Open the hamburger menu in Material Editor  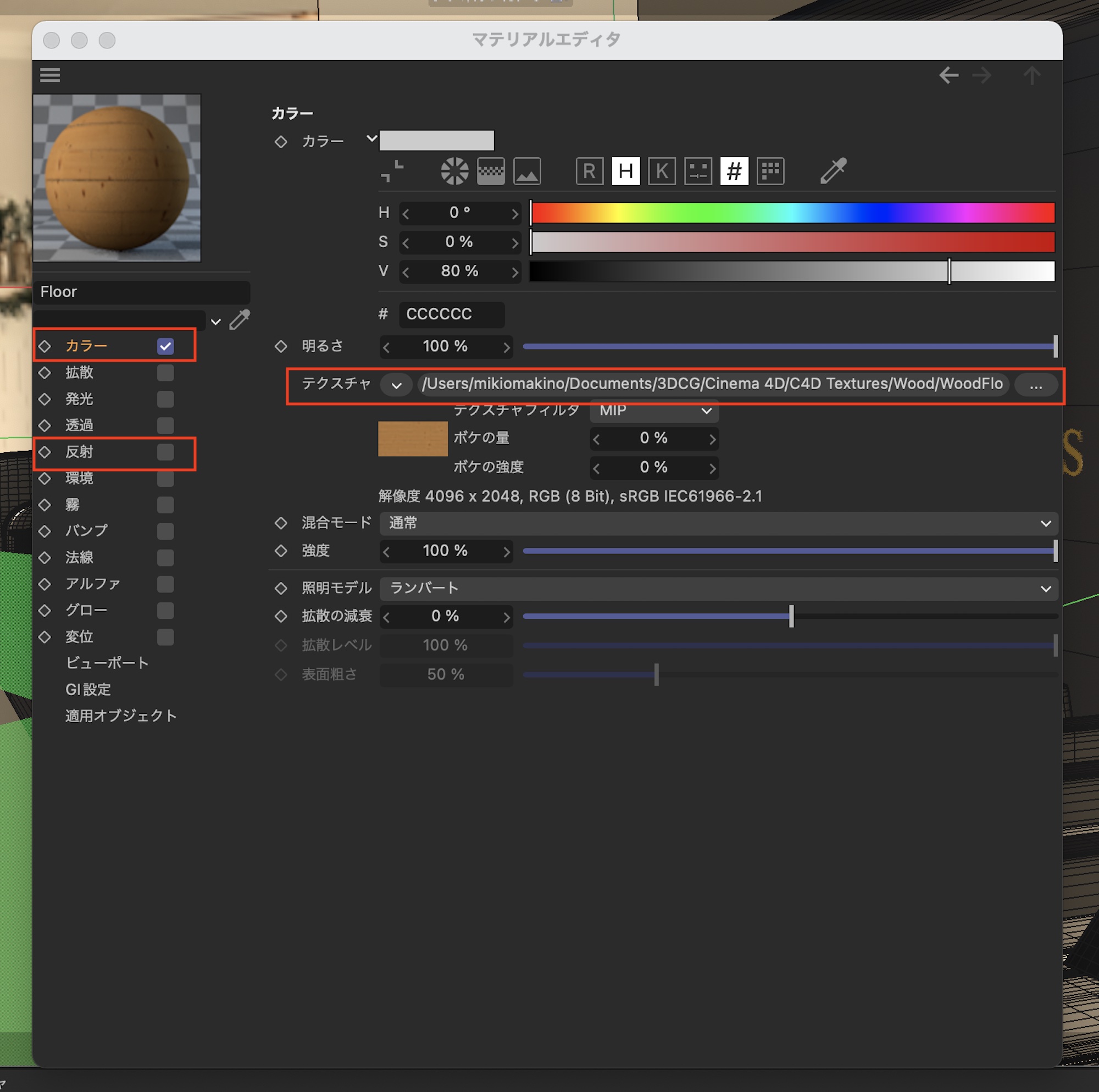(50, 75)
